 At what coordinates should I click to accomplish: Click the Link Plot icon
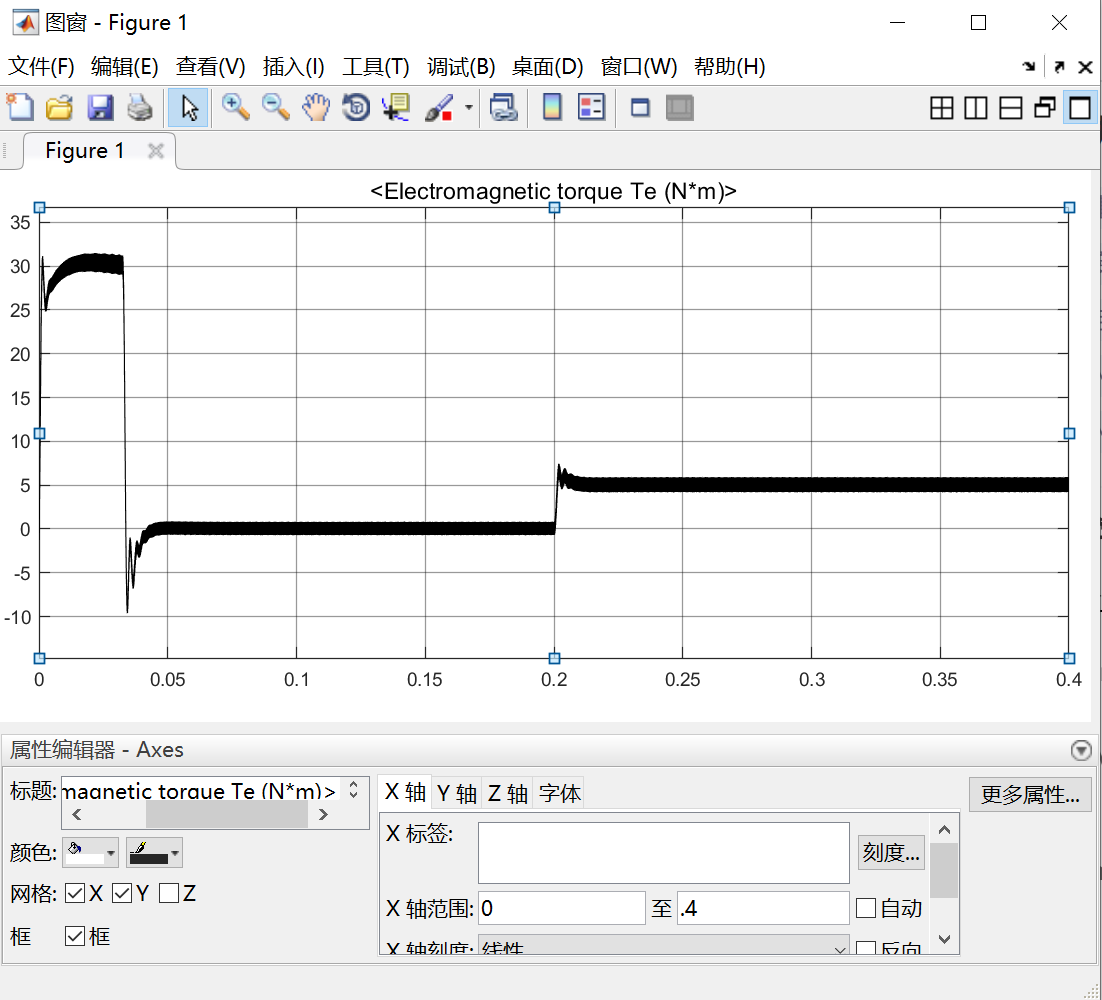pyautogui.click(x=503, y=108)
